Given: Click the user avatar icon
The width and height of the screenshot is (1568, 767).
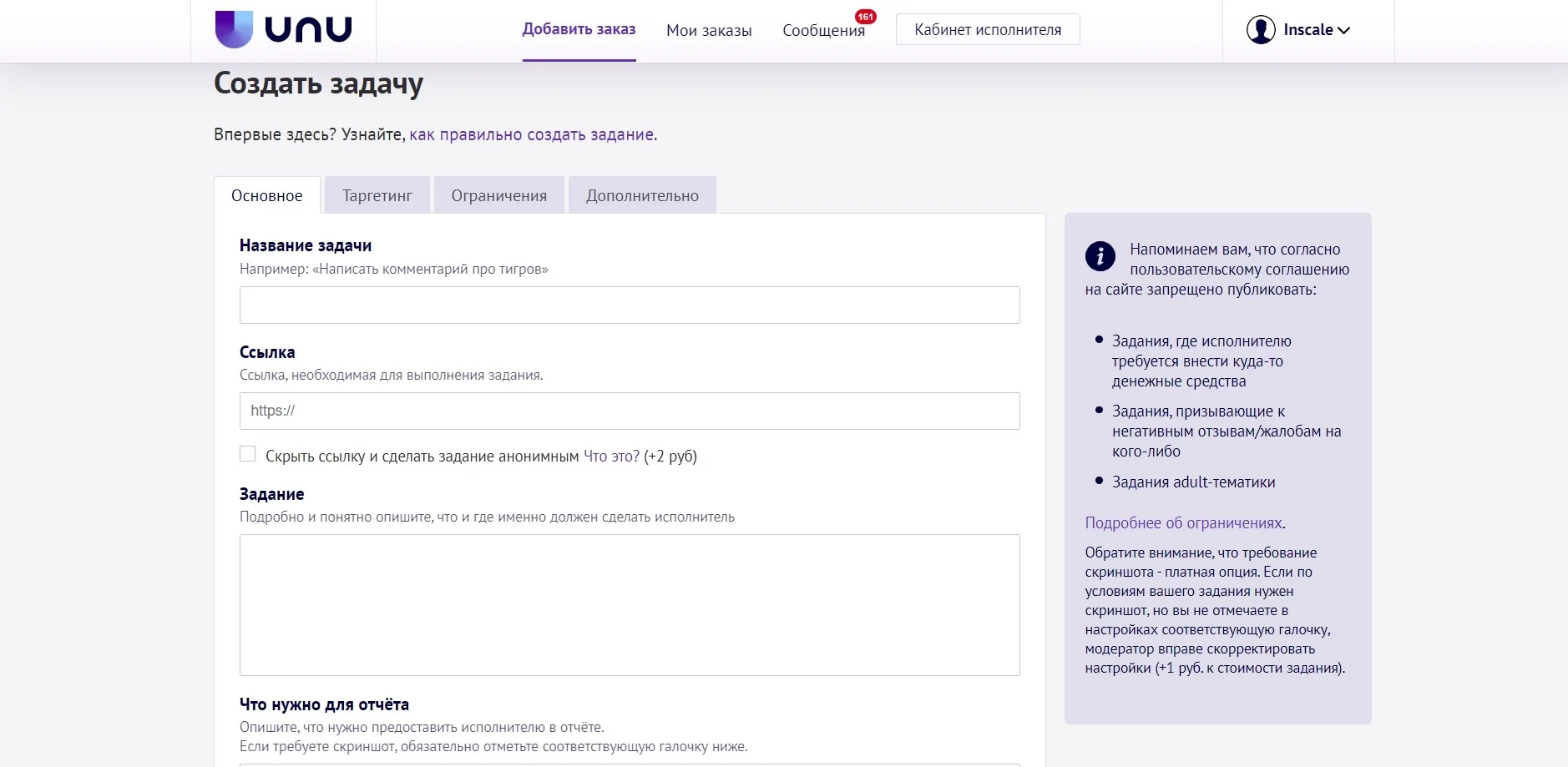Looking at the screenshot, I should point(1261,30).
